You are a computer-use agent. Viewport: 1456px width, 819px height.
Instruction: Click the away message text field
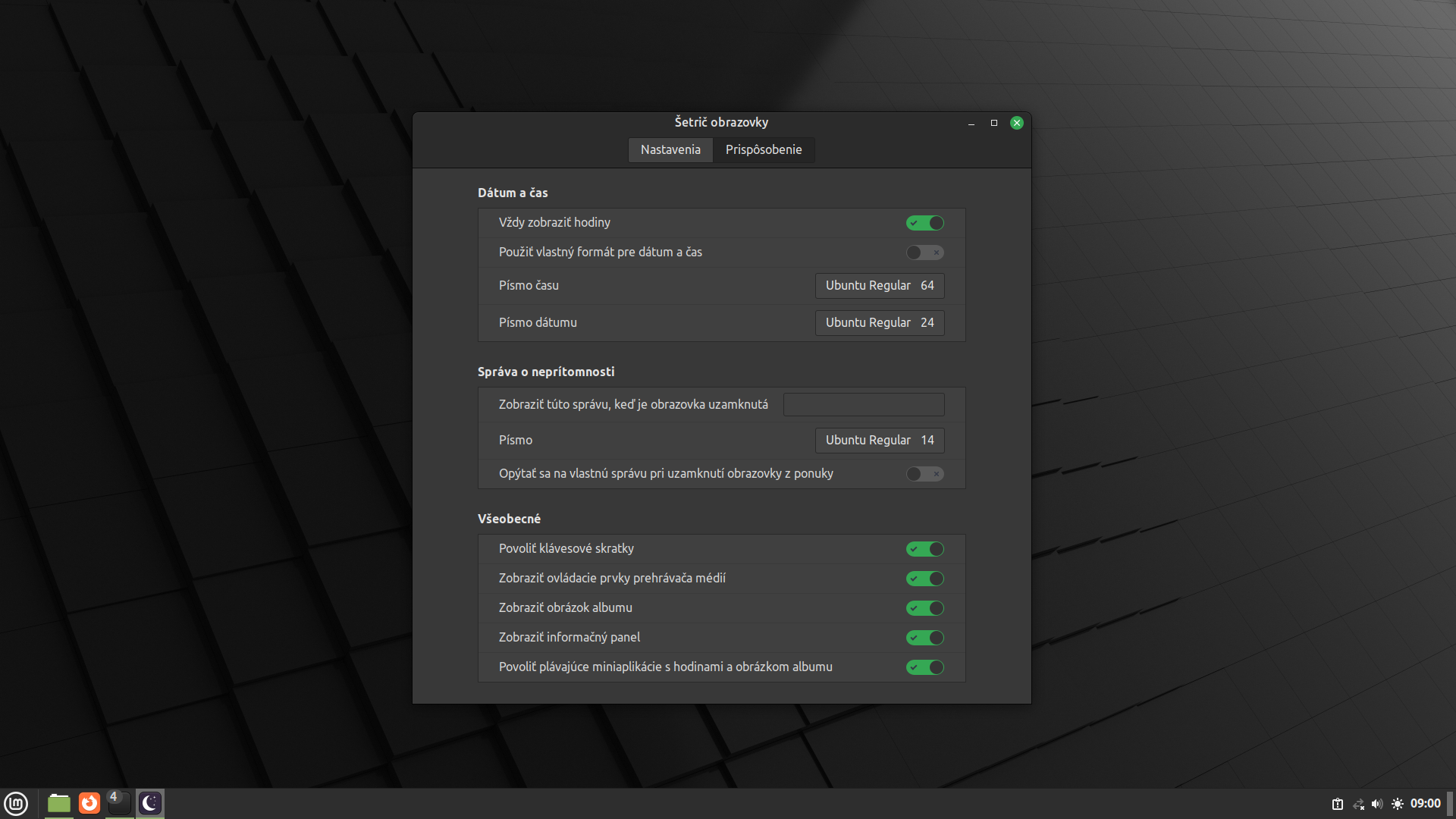pyautogui.click(x=863, y=405)
